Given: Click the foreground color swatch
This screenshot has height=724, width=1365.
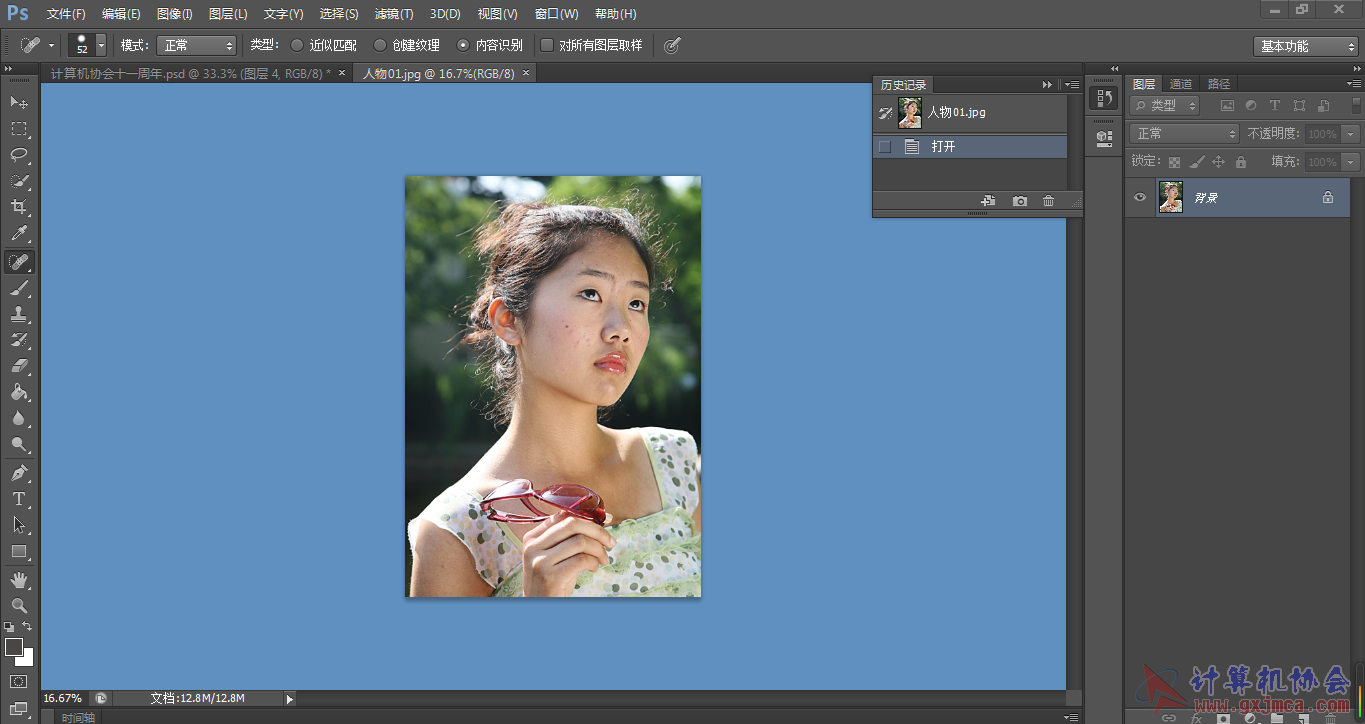Looking at the screenshot, I should [14, 647].
